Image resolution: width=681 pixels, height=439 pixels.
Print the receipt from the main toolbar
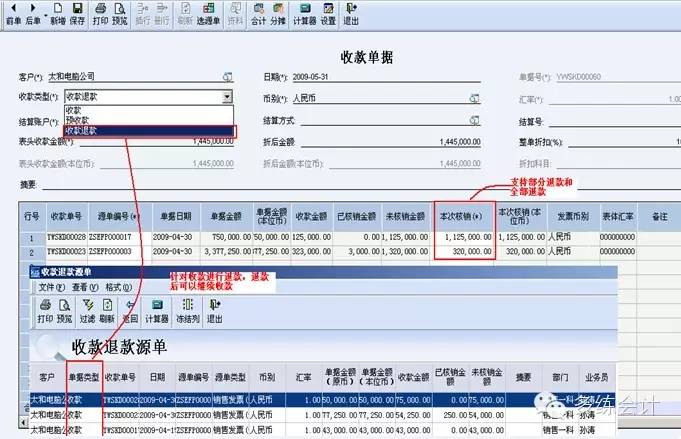click(x=100, y=14)
